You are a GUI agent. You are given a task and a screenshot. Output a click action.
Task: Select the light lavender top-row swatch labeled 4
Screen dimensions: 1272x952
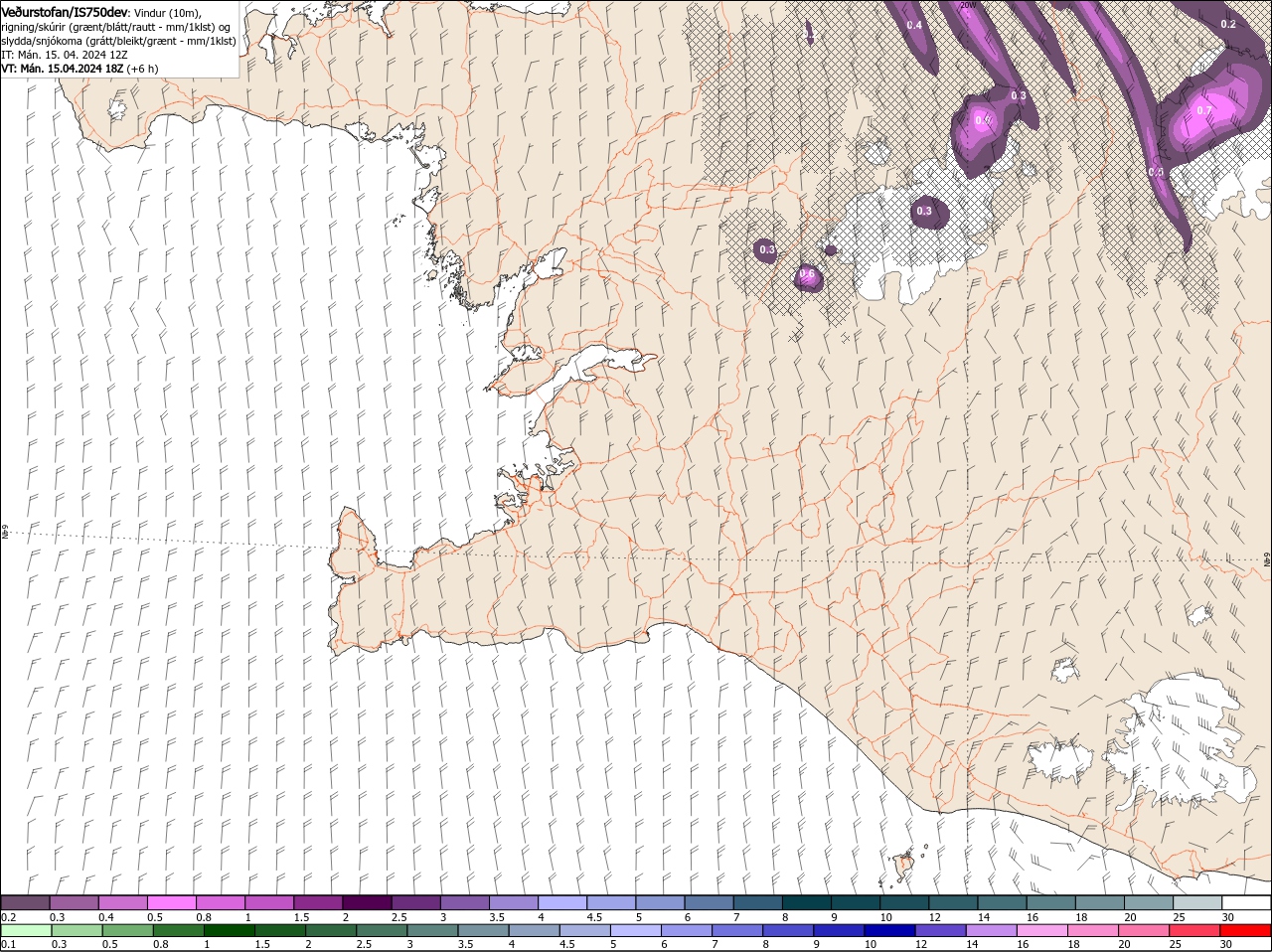pyautogui.click(x=562, y=903)
